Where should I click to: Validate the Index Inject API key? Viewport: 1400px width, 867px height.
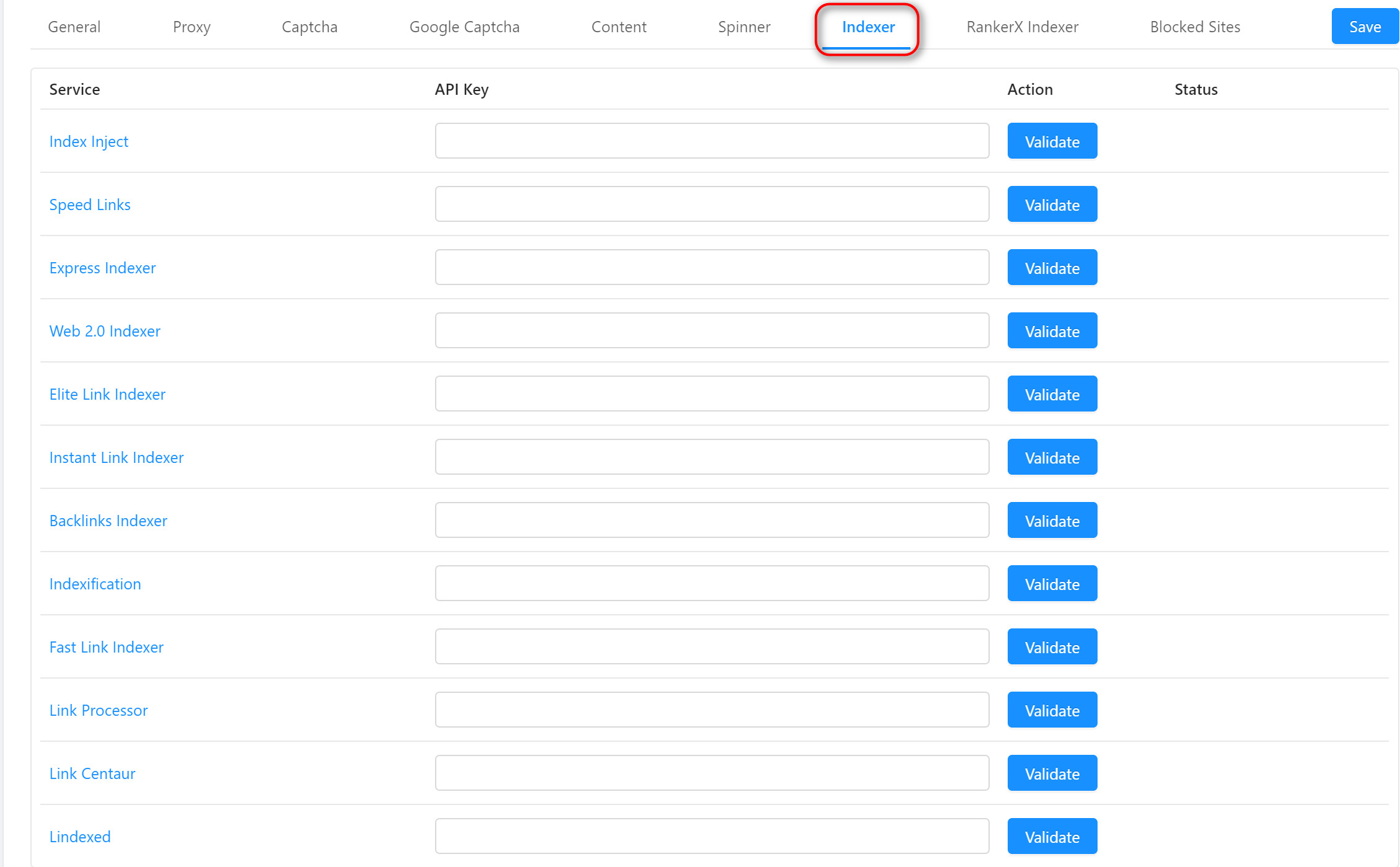pos(1052,141)
